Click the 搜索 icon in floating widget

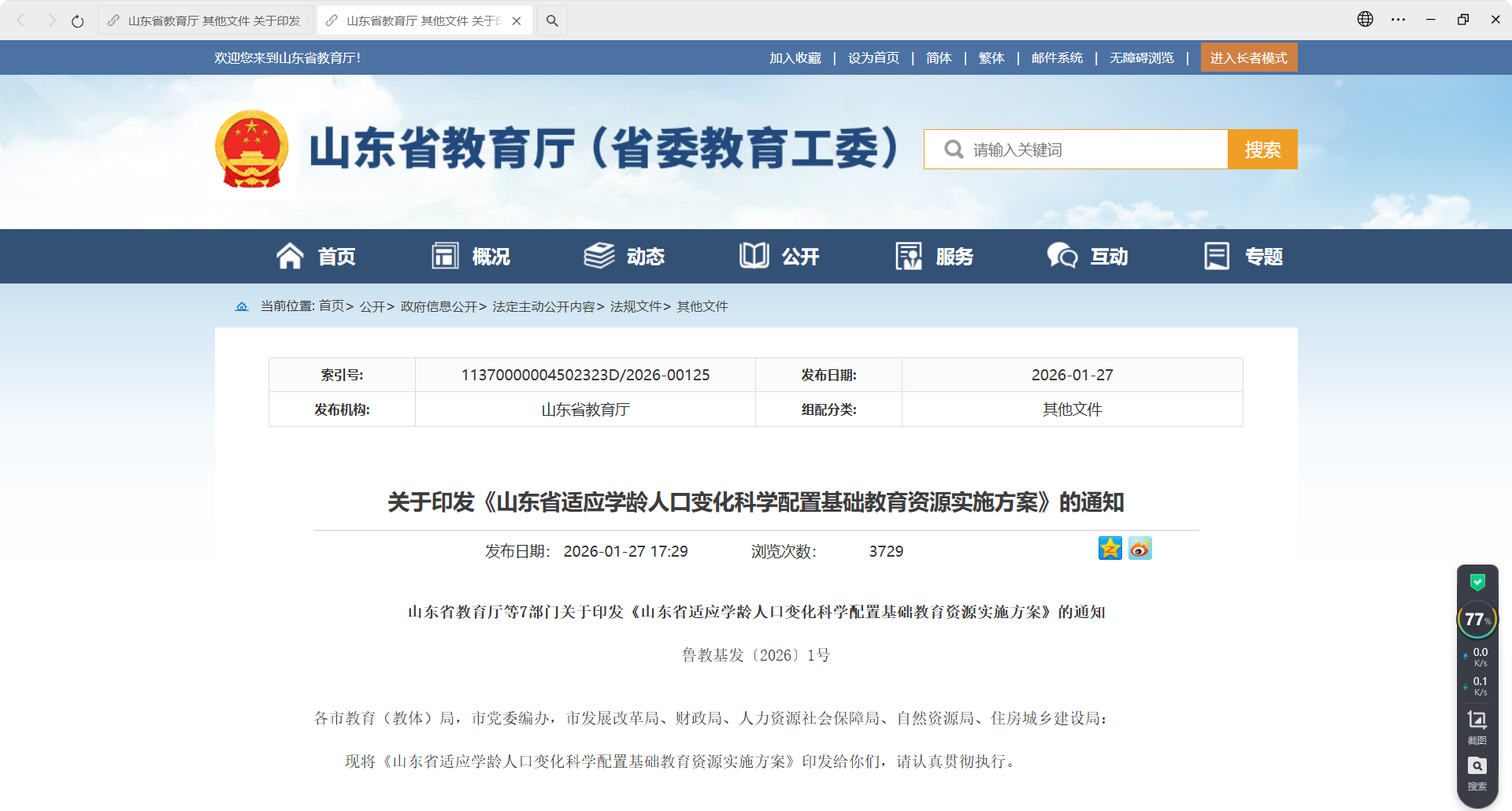[1477, 774]
